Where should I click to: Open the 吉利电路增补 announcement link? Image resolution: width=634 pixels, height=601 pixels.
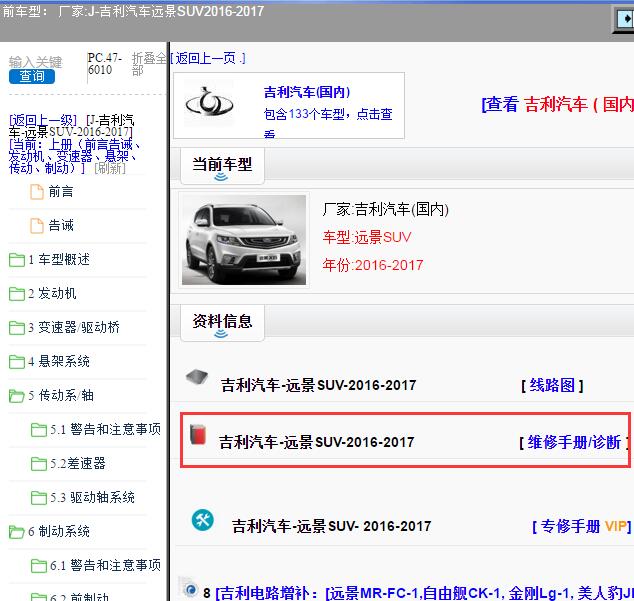coord(425,593)
